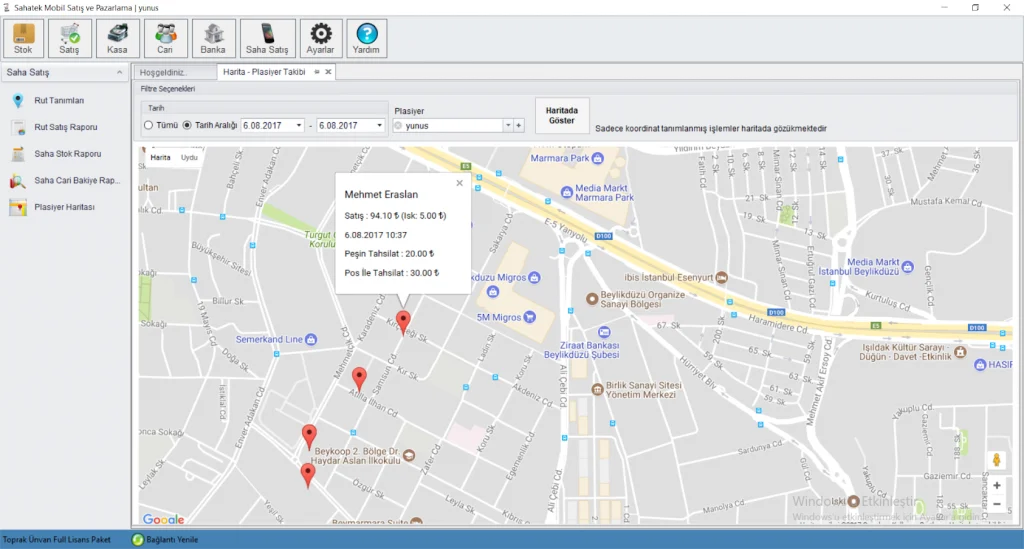Open Rut Tanımları from sidebar
The image size is (1024, 549).
click(59, 101)
